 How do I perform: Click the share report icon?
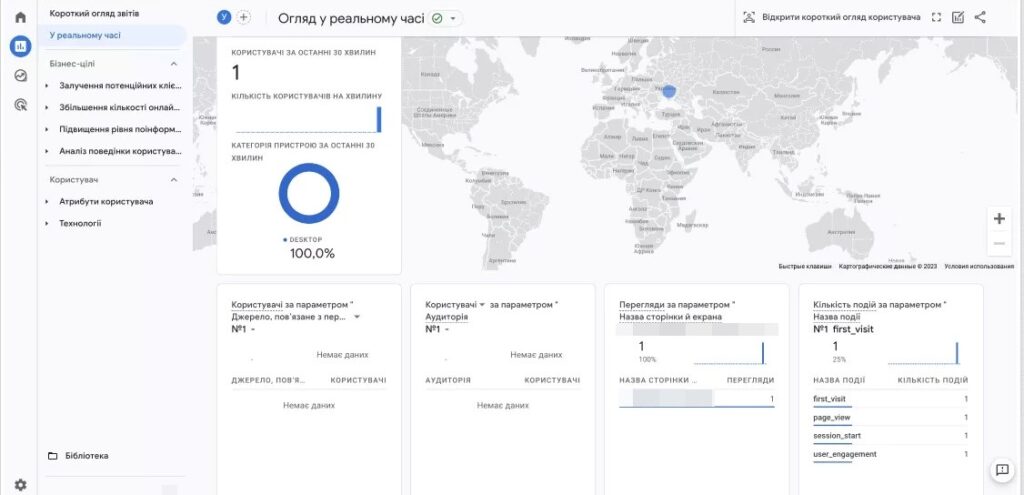[980, 17]
